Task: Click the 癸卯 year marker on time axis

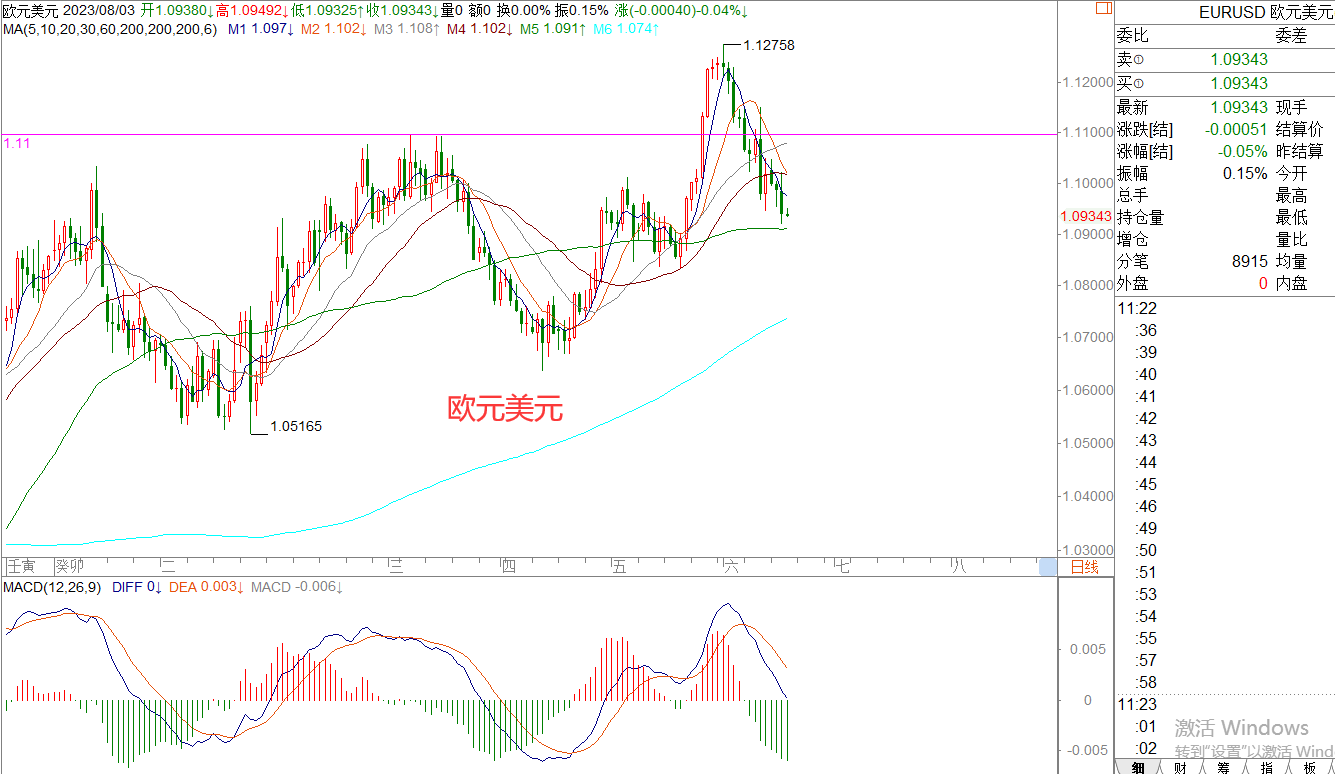Action: [x=71, y=567]
